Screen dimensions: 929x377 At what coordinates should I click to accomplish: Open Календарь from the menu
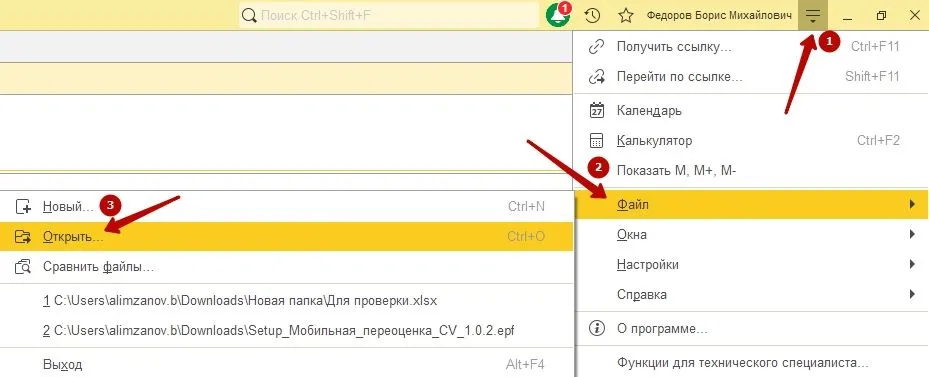coord(751,110)
